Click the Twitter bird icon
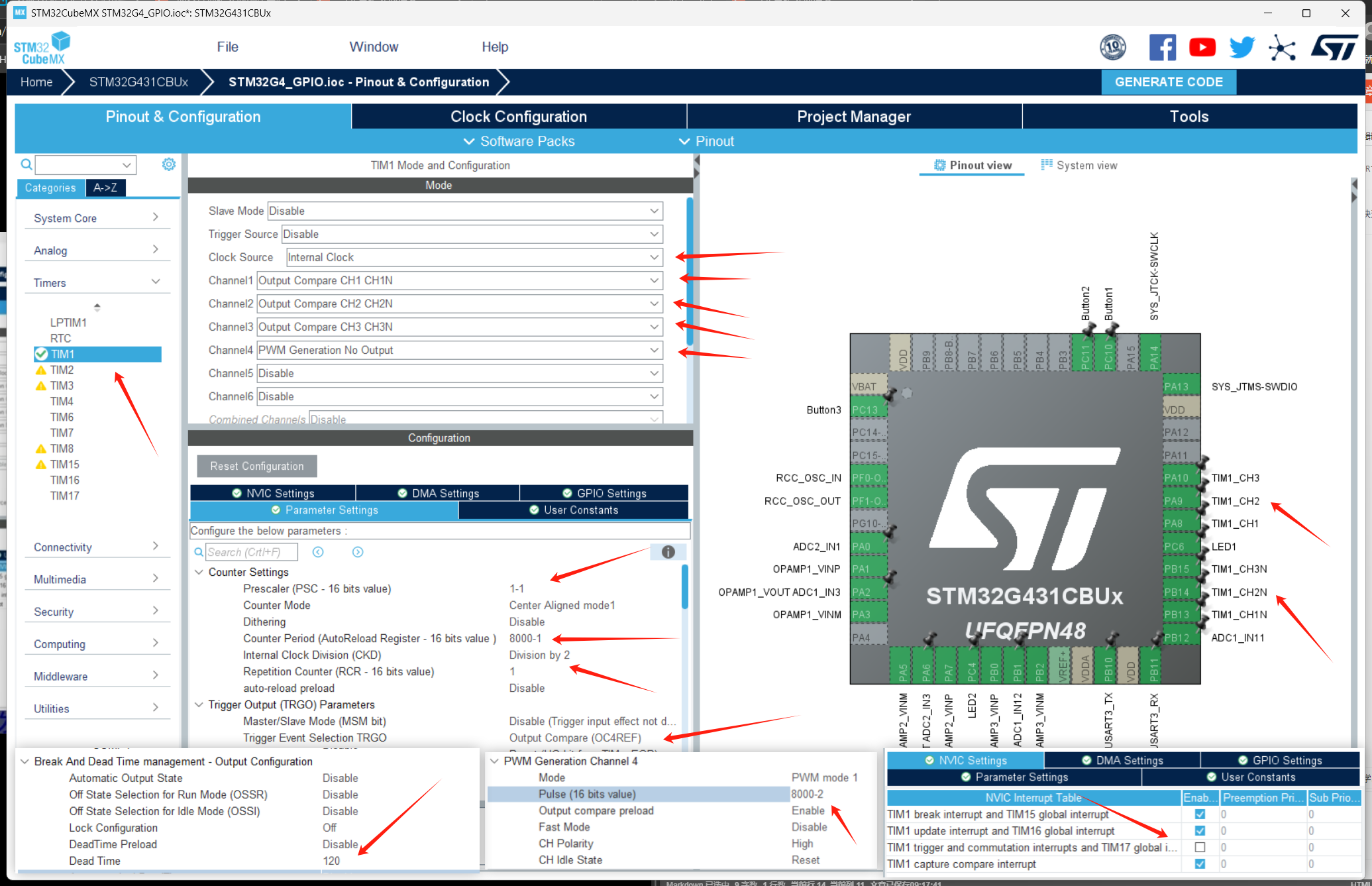The height and width of the screenshot is (886, 1372). point(1241,48)
